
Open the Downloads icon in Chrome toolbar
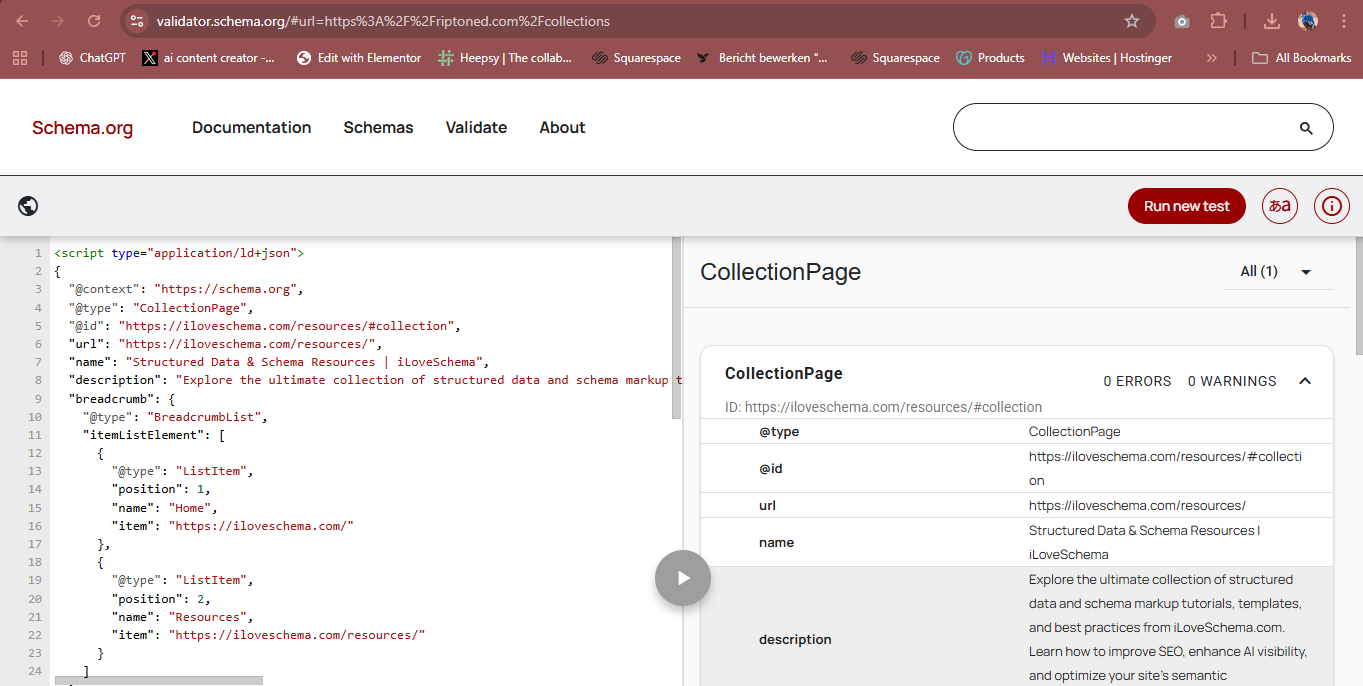point(1272,21)
